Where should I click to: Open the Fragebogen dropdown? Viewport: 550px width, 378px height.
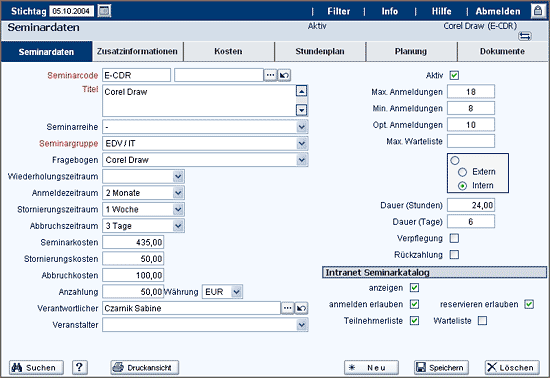coord(302,160)
